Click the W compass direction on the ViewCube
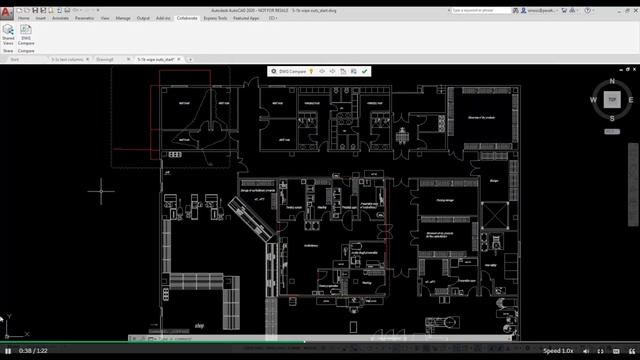The width and height of the screenshot is (640, 360). (593, 100)
